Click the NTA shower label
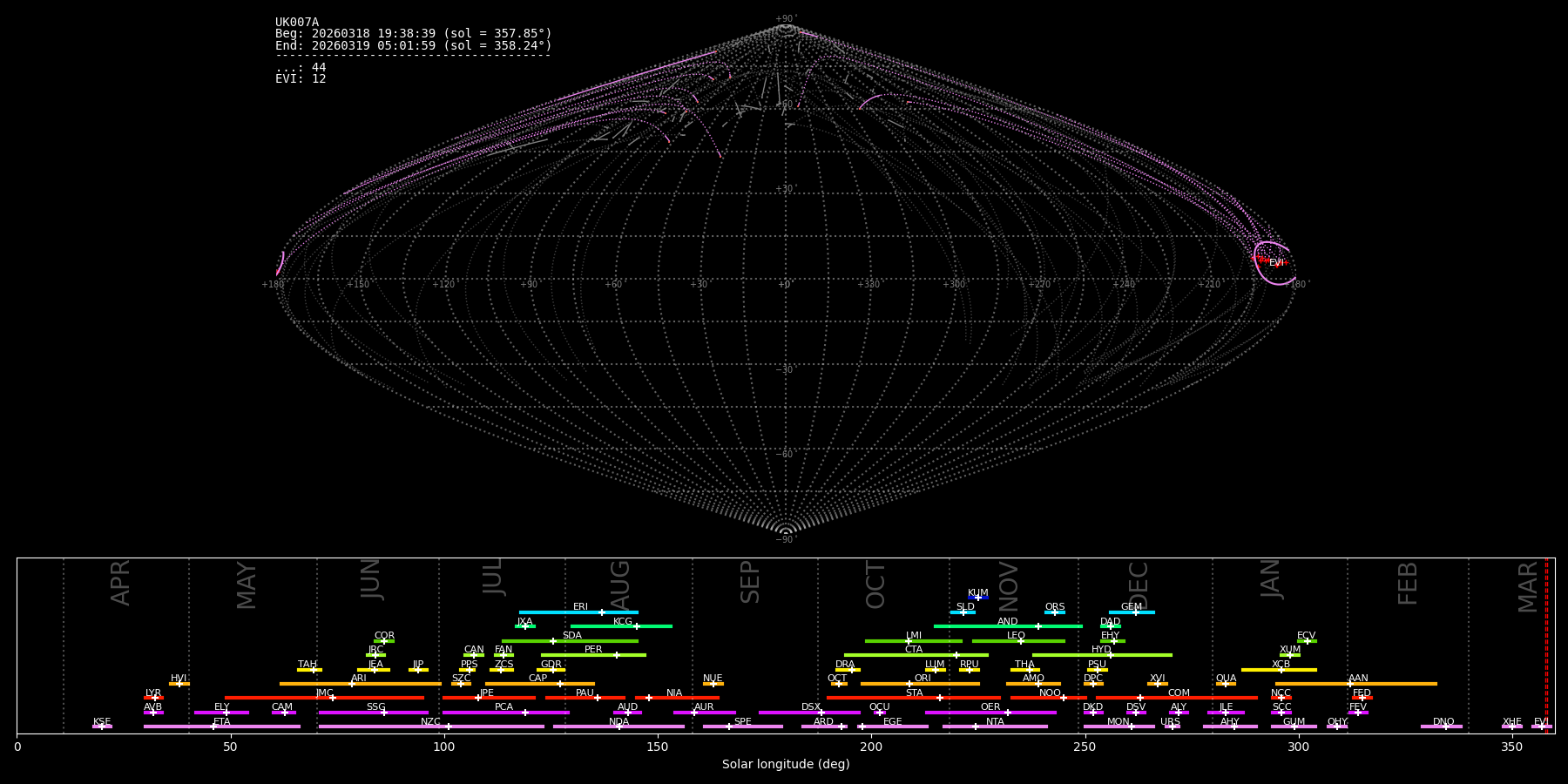The height and width of the screenshot is (784, 1568). tap(995, 721)
